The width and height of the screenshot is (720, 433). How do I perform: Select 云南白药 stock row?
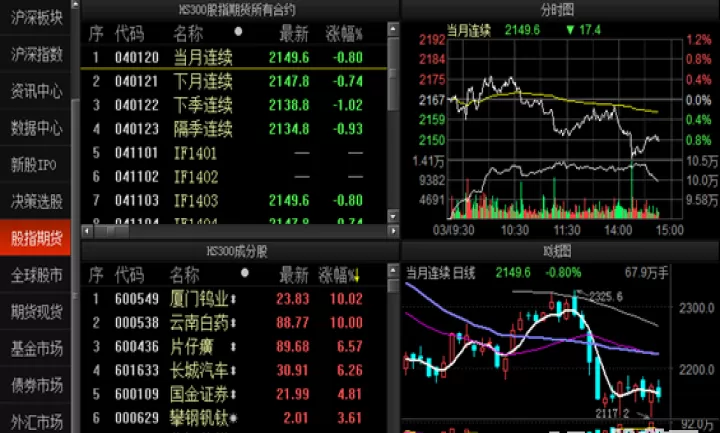tap(234, 323)
